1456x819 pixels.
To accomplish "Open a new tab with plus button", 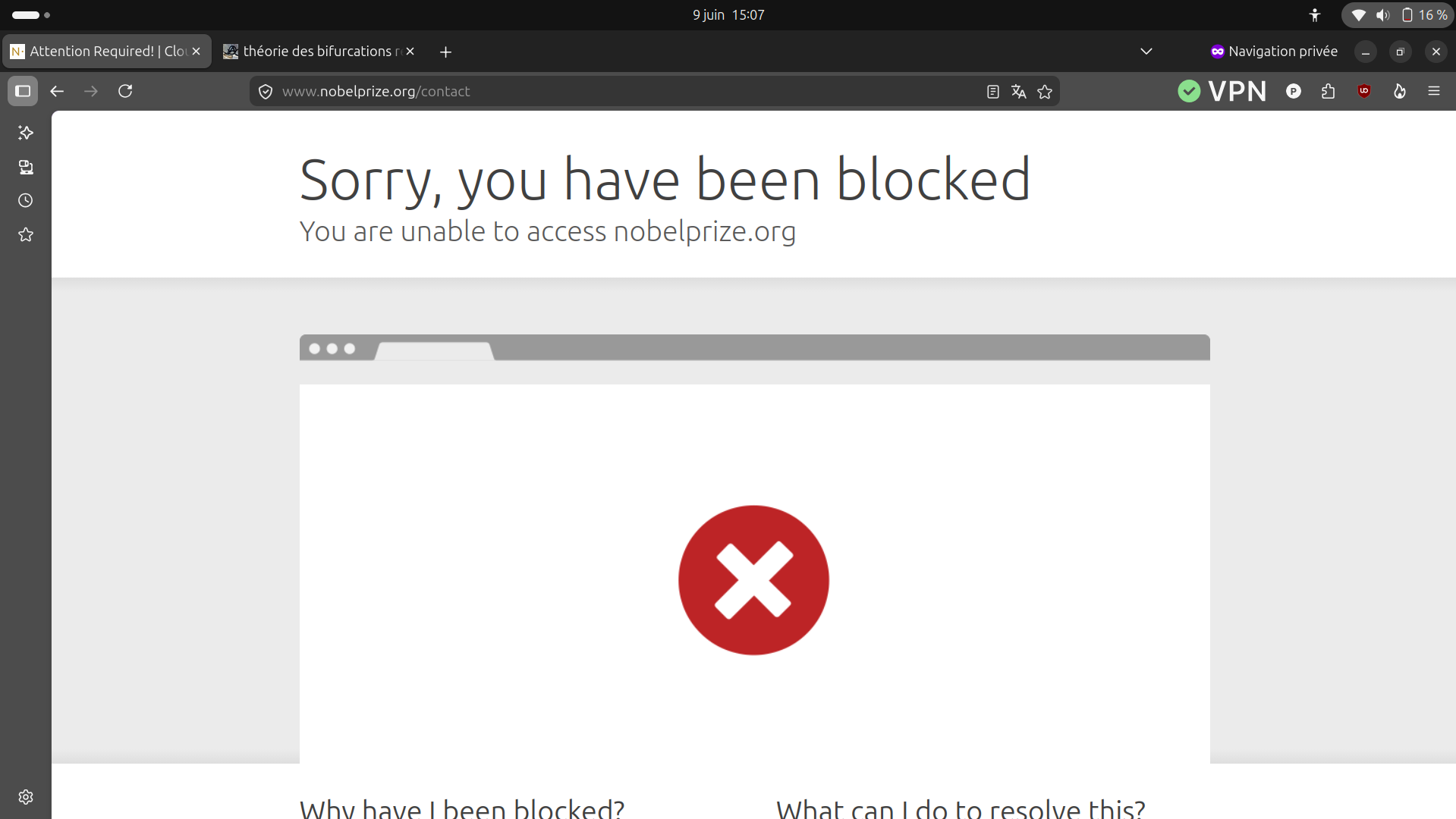I will 445,52.
